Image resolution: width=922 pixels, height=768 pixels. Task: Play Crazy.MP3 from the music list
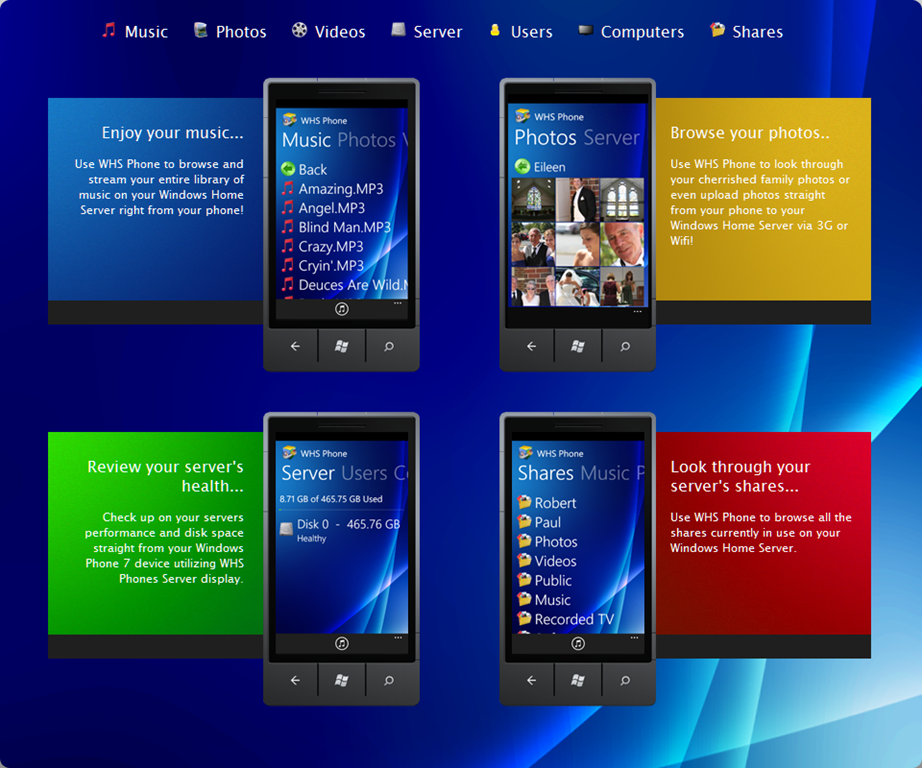click(322, 246)
